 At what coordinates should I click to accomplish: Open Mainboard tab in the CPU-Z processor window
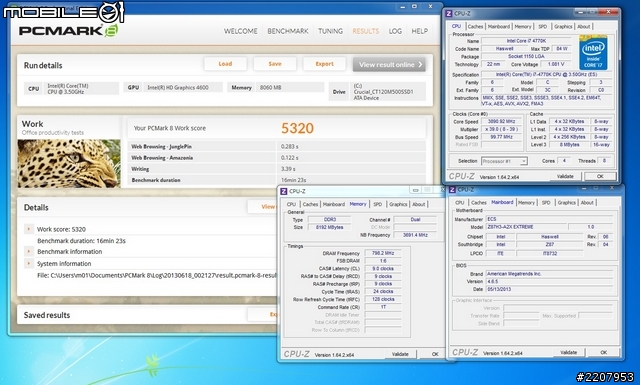tap(498, 27)
